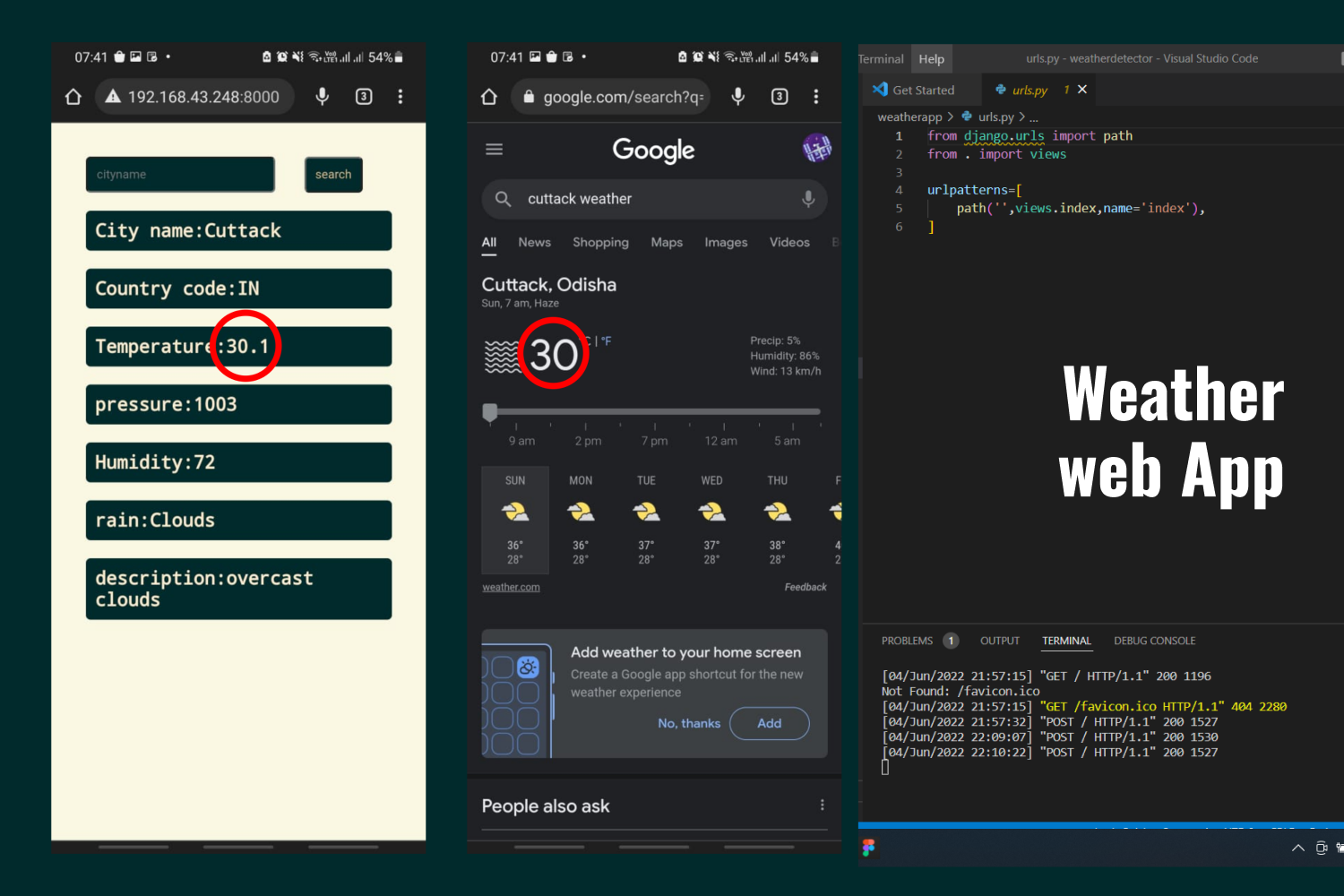The width and height of the screenshot is (1344, 896).
Task: Select the MON forecast day
Action: [581, 520]
